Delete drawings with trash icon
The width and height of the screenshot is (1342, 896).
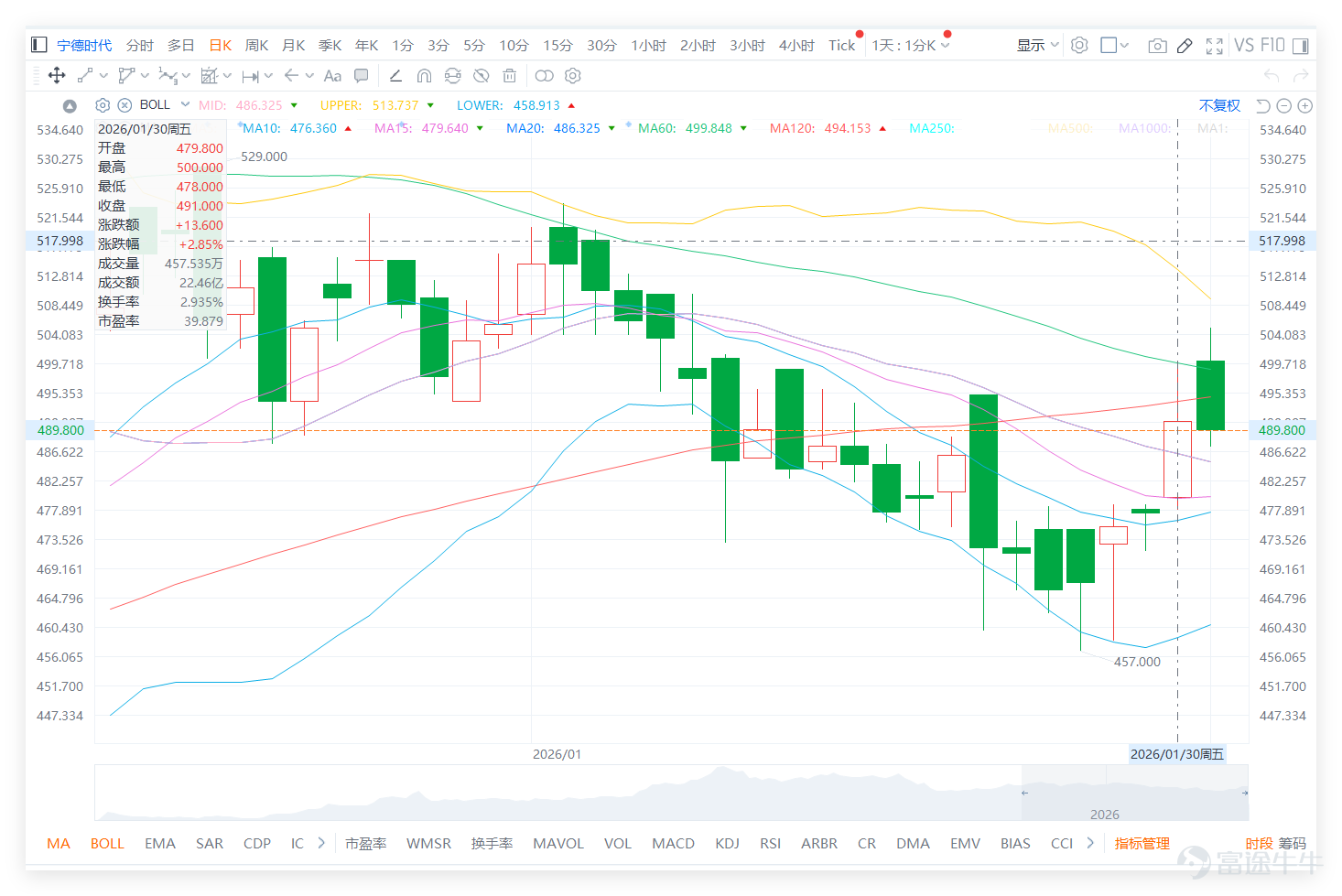[509, 76]
